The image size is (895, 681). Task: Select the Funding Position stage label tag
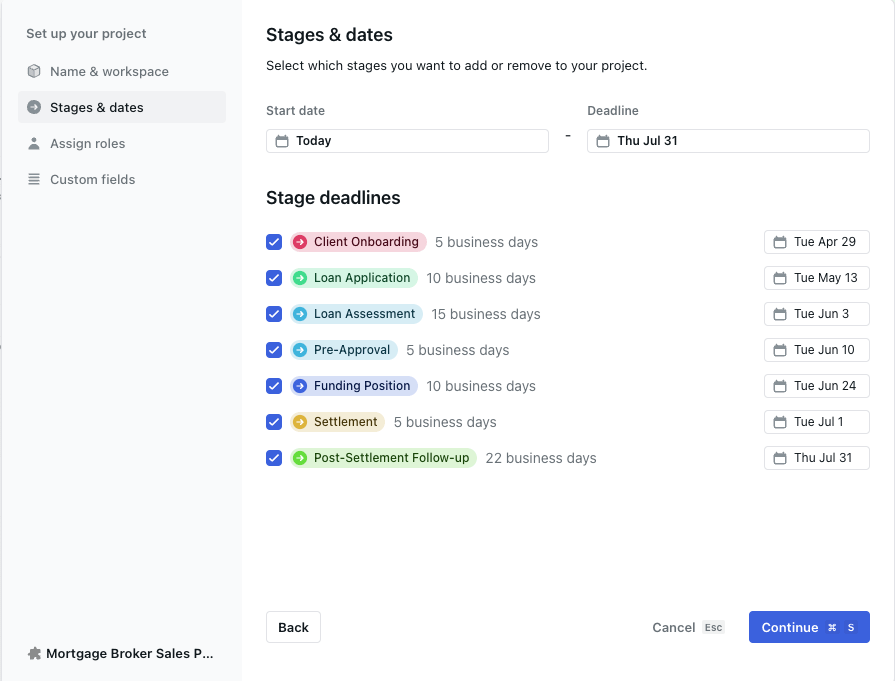click(361, 386)
